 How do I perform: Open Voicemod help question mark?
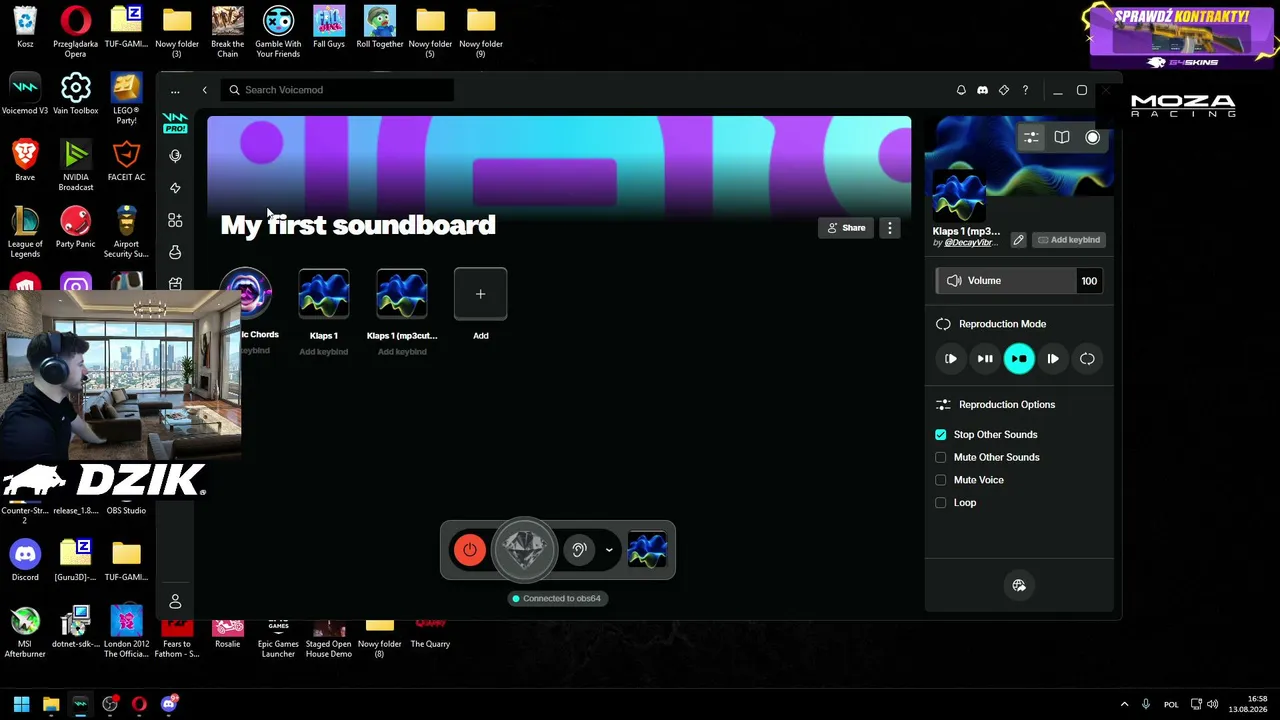1025,90
